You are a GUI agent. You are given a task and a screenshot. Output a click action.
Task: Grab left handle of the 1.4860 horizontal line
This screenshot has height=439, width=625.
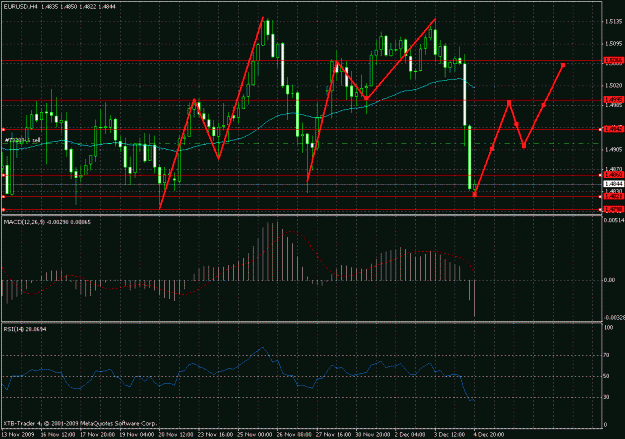[x=3, y=175]
